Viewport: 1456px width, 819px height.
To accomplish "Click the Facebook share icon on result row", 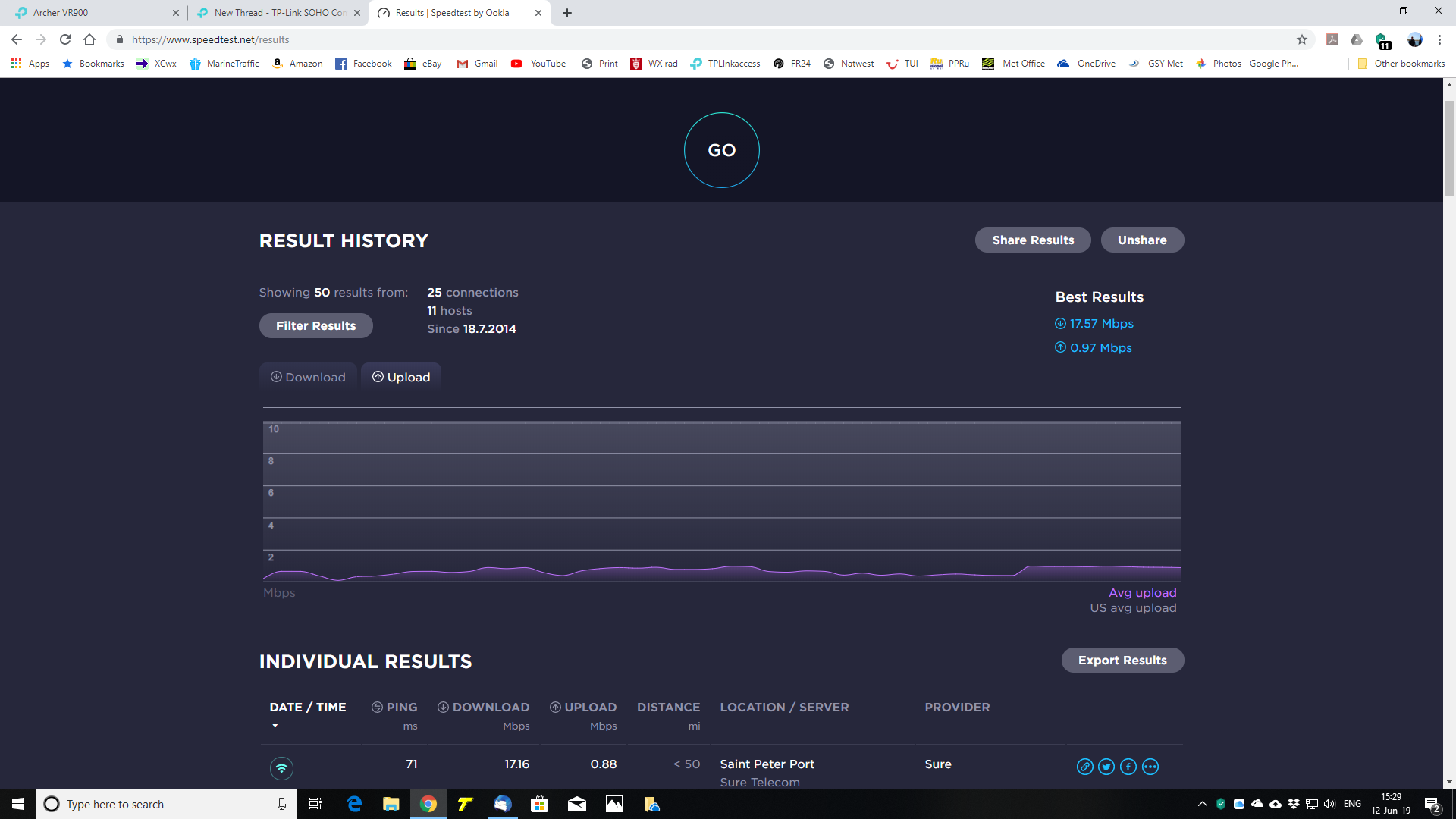I will point(1128,767).
